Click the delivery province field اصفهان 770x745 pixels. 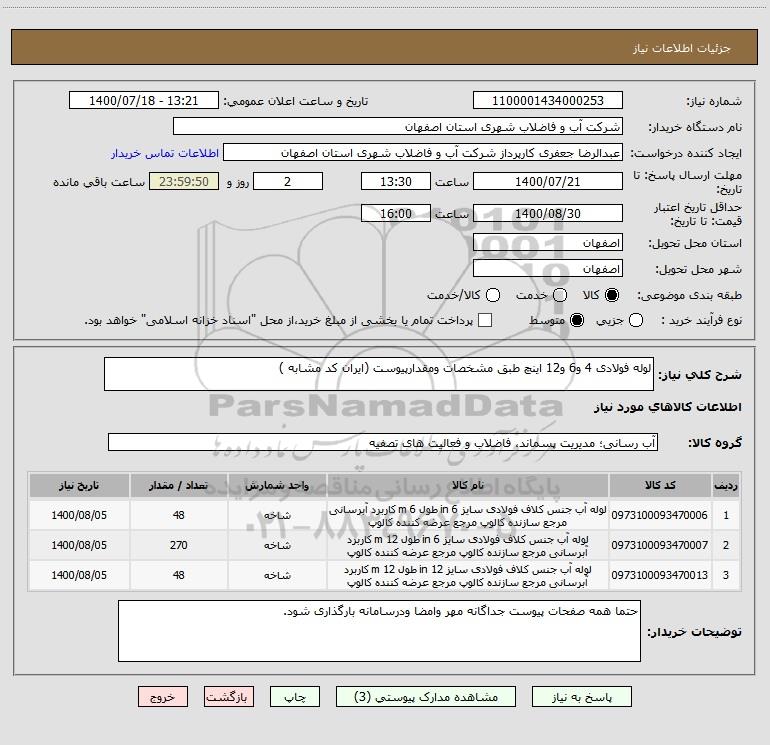click(548, 243)
